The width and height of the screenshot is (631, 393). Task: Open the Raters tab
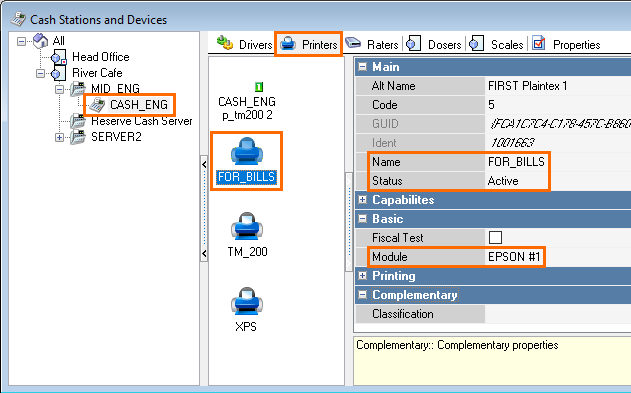coord(372,44)
